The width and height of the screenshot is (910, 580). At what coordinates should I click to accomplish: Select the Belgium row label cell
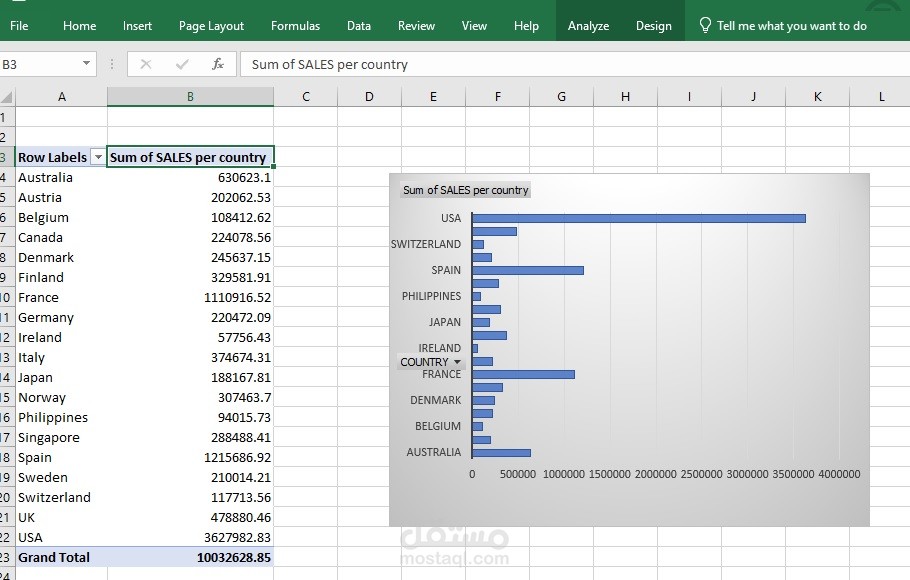[x=61, y=217]
